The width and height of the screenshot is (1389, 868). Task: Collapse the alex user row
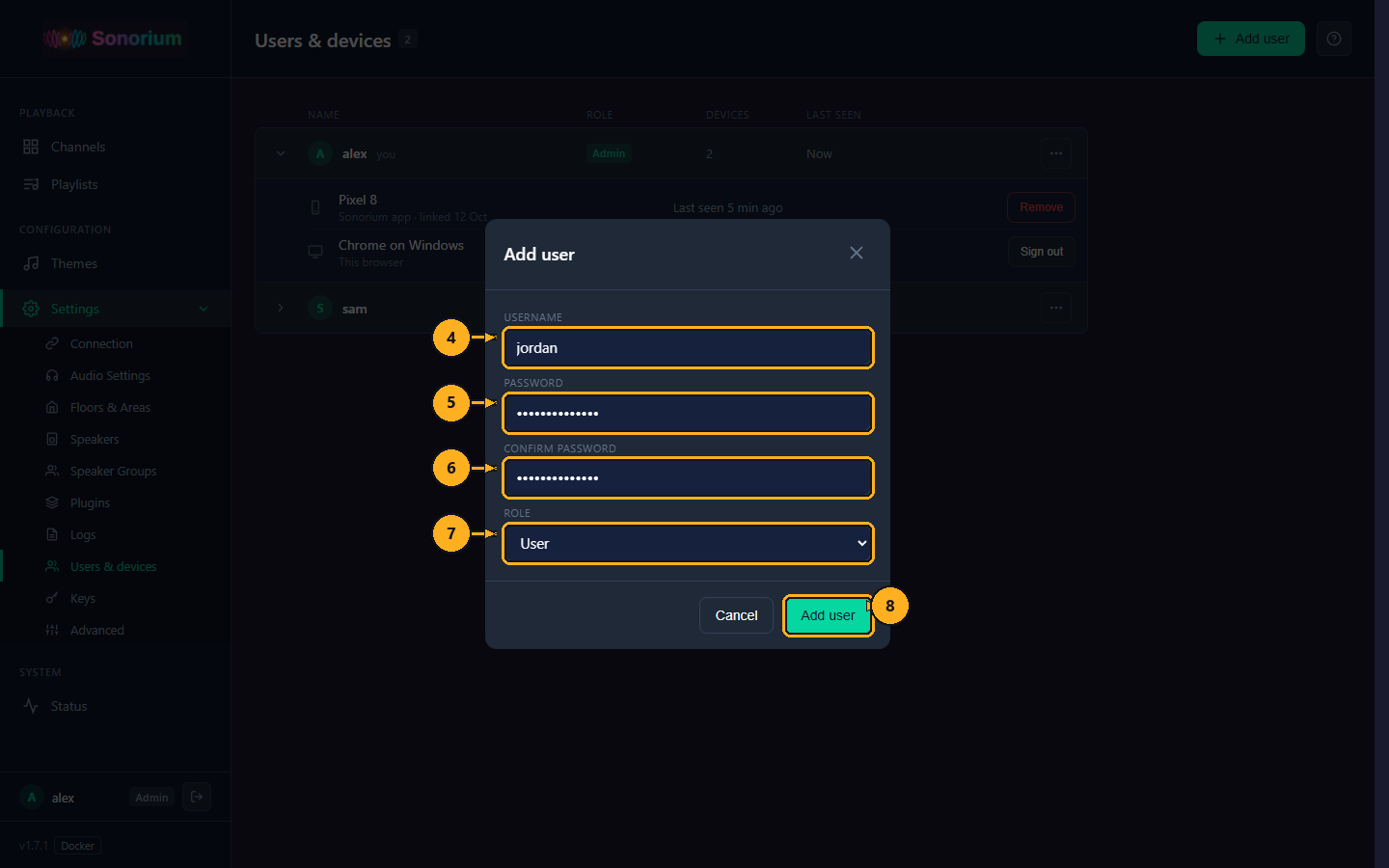(281, 153)
